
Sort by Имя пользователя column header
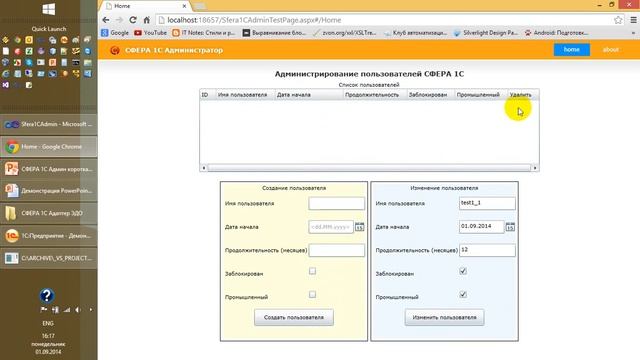click(245, 95)
